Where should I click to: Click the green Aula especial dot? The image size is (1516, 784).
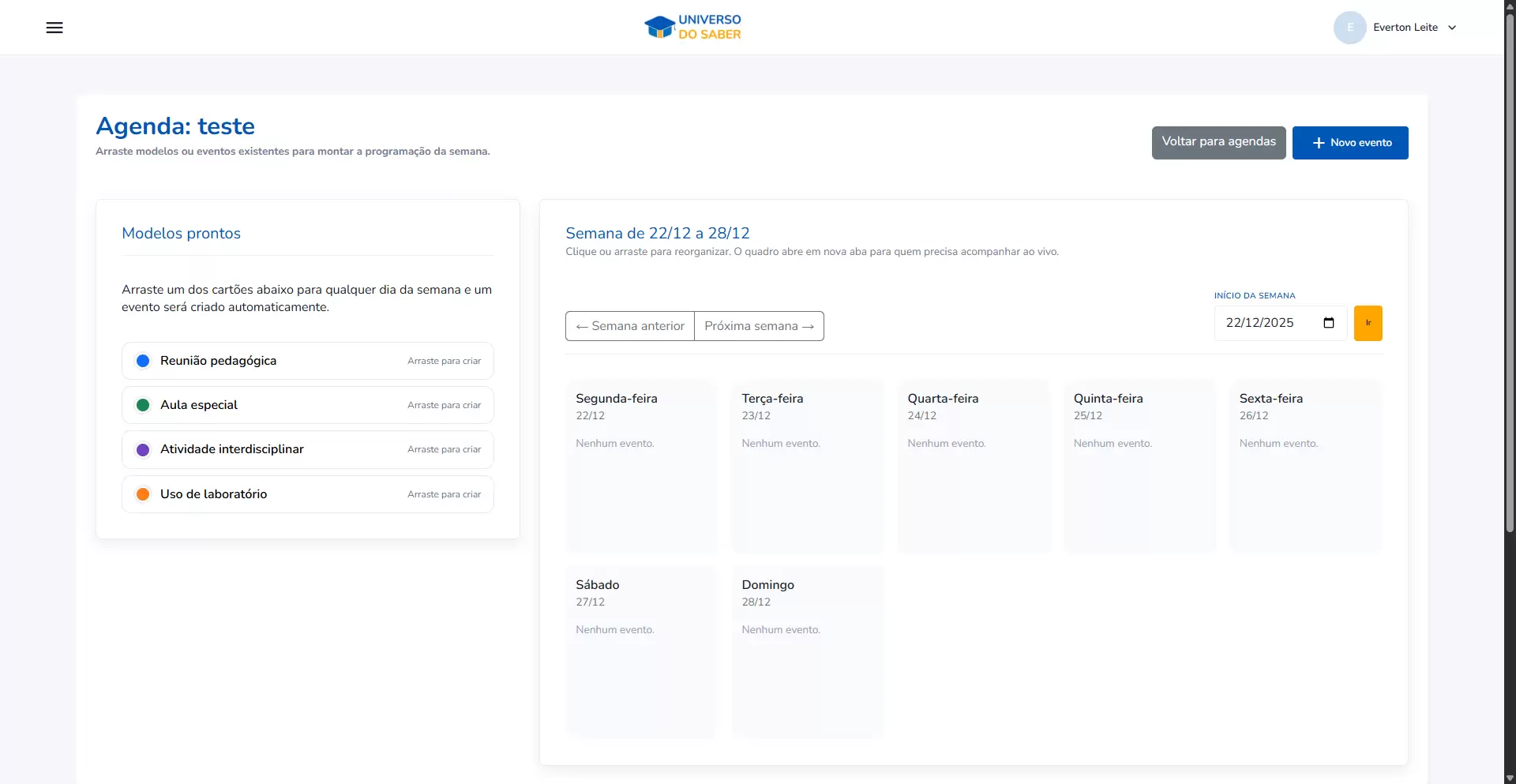pos(143,405)
